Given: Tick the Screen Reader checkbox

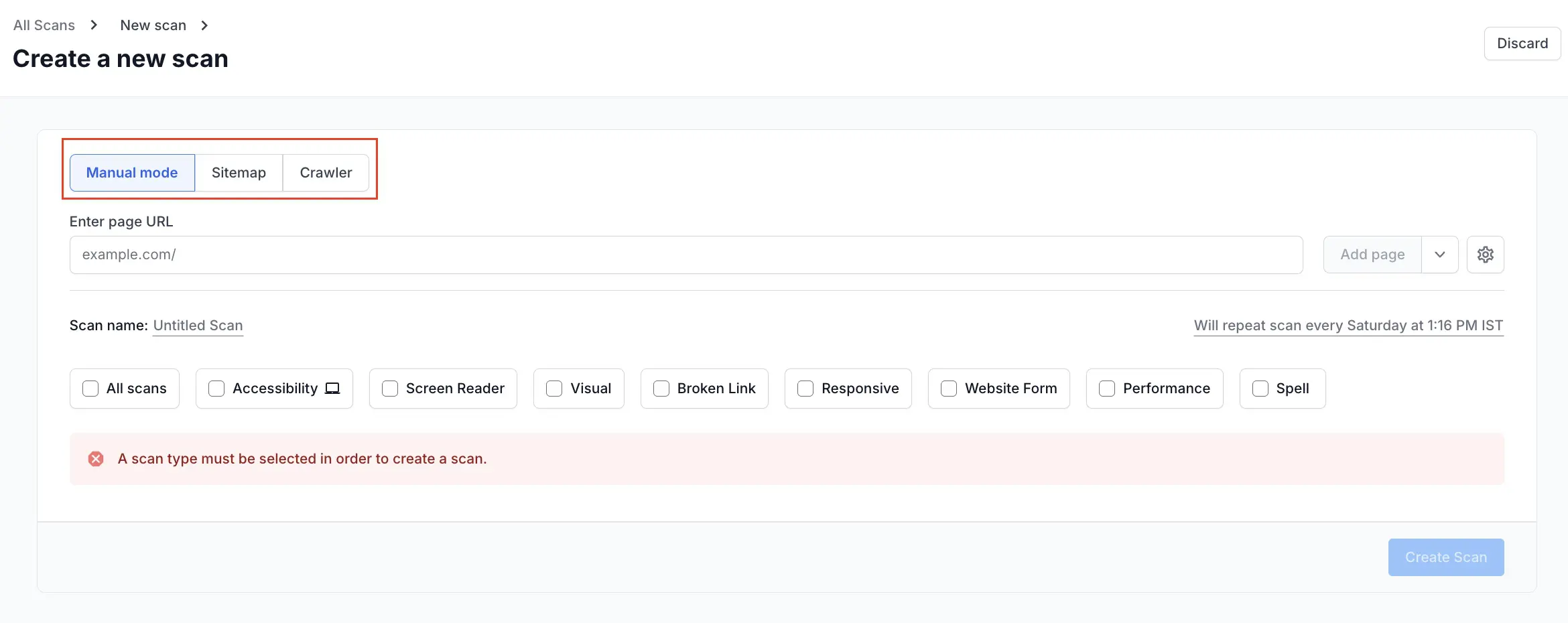Looking at the screenshot, I should tap(390, 389).
